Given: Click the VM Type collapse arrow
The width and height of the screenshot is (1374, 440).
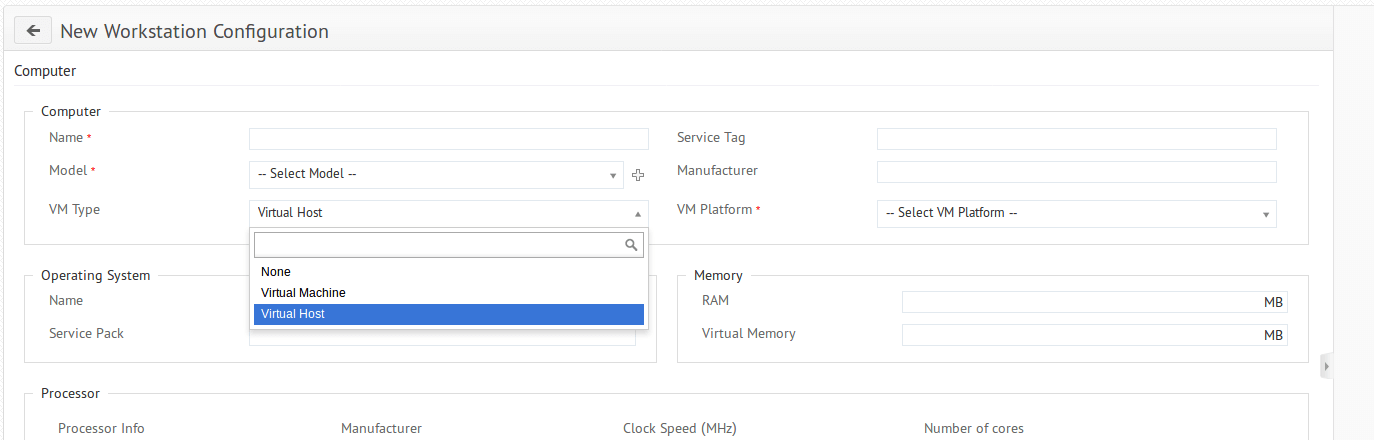Looking at the screenshot, I should tap(637, 214).
